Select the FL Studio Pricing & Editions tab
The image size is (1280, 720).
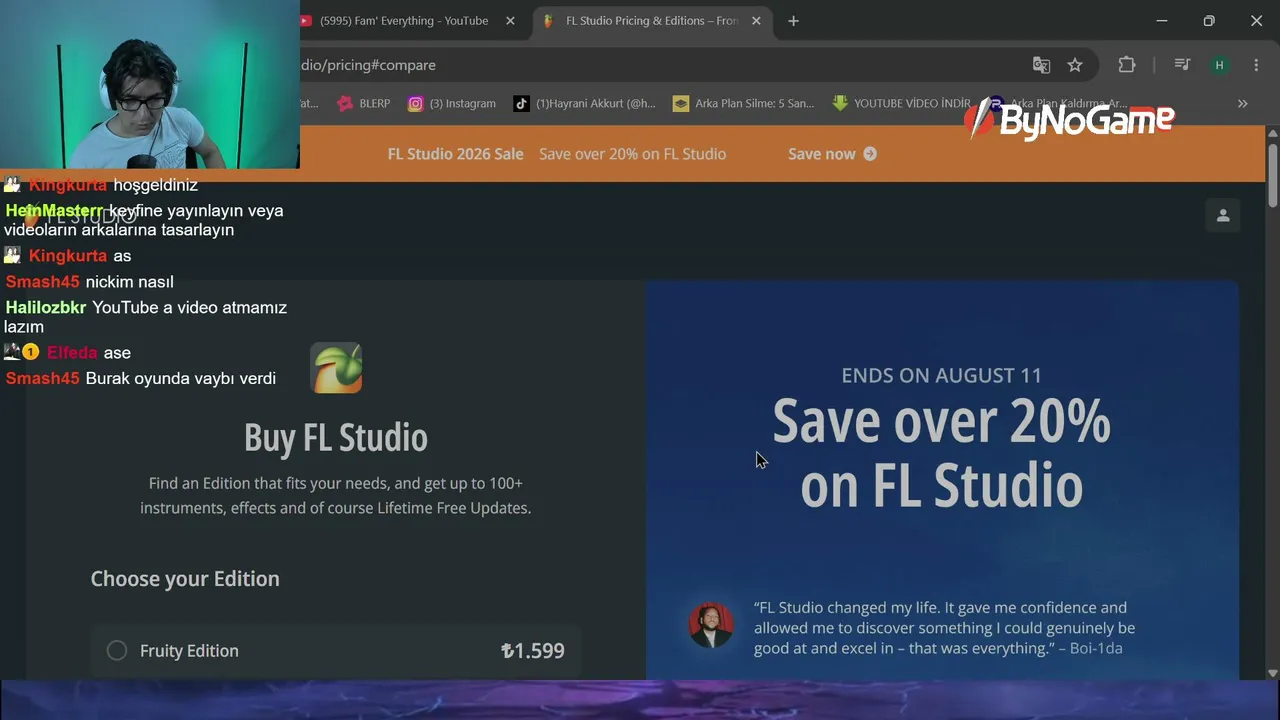point(652,21)
